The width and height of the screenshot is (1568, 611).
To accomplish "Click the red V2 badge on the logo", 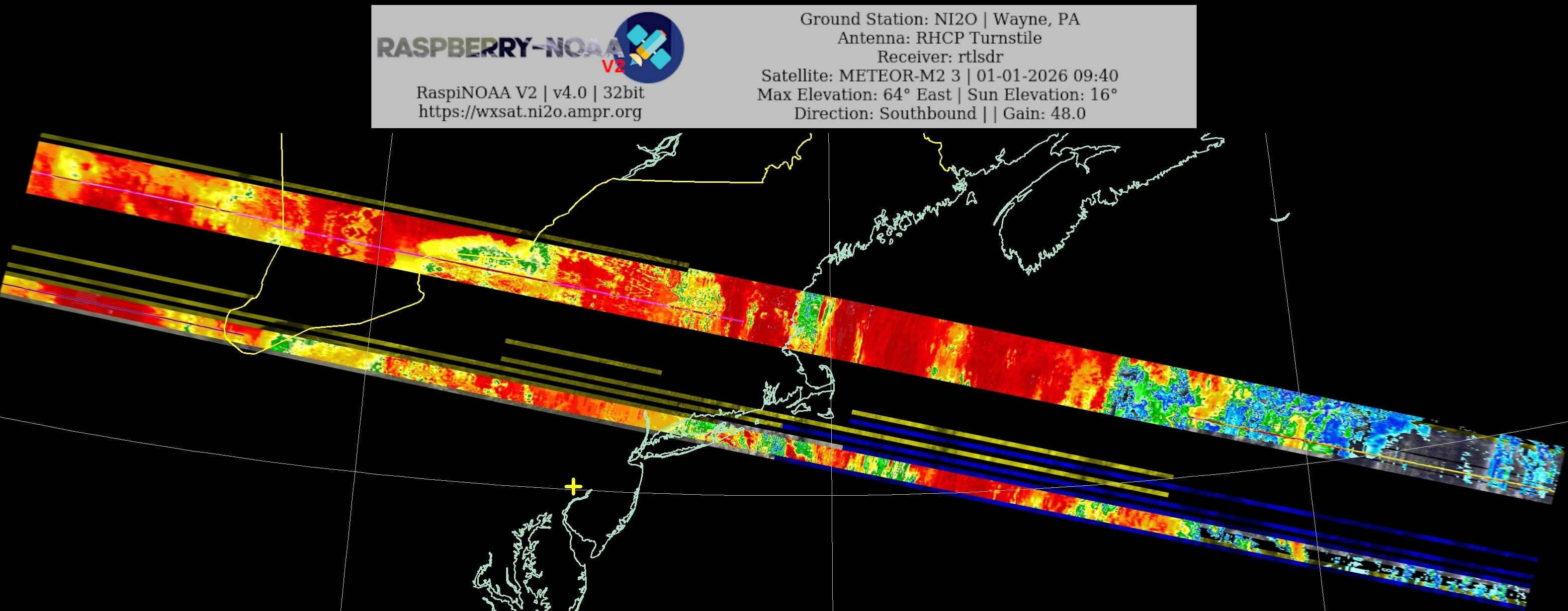I will [613, 66].
